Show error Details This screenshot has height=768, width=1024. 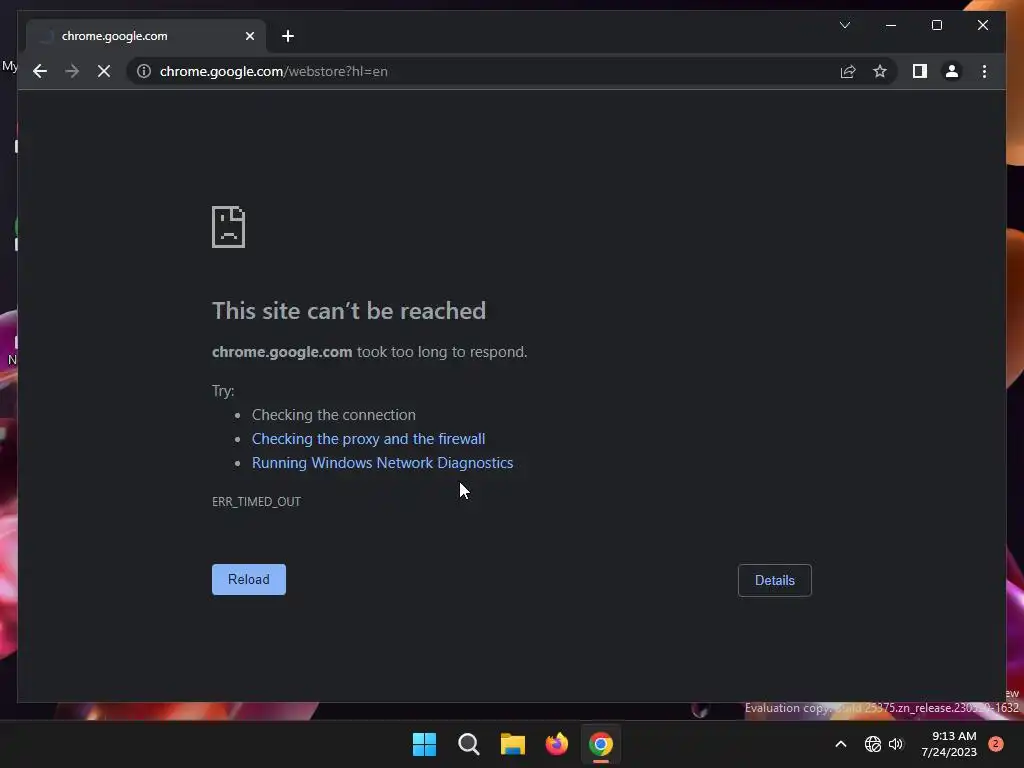pos(775,581)
